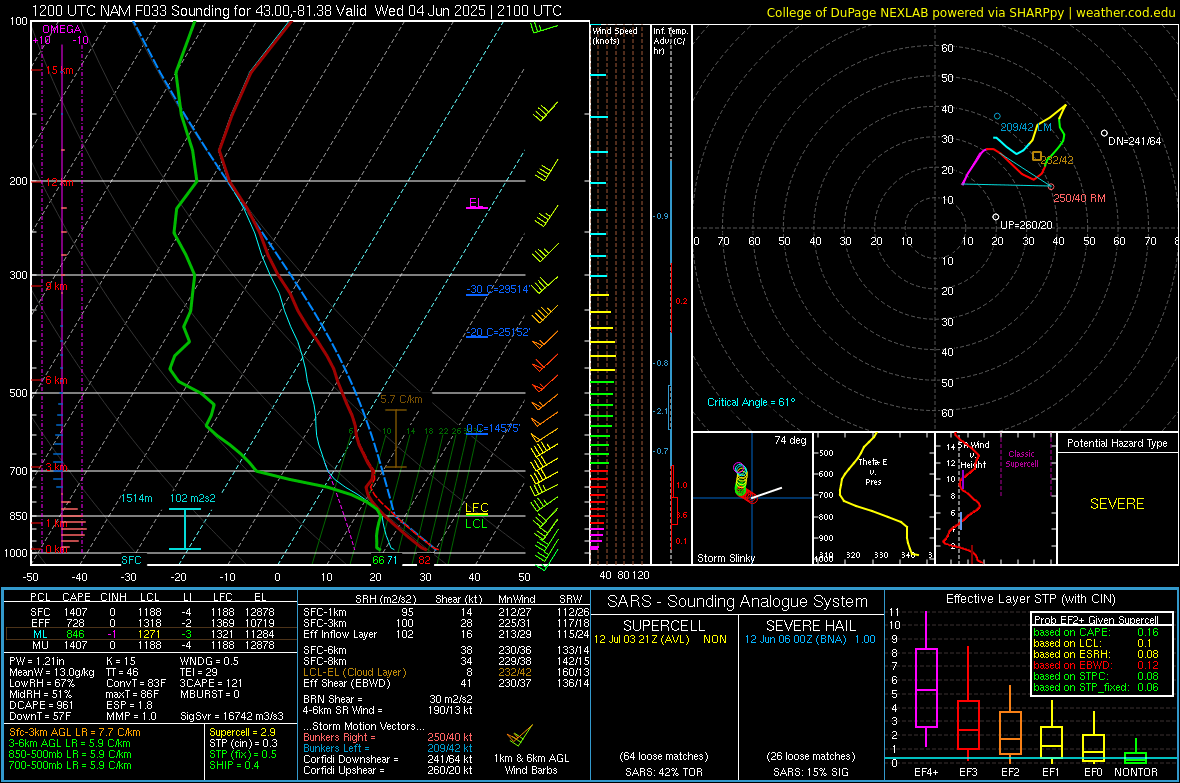Screen dimensions: 1180x783
Task: Click the SARS: 42% TOR text
Action: (x=662, y=772)
